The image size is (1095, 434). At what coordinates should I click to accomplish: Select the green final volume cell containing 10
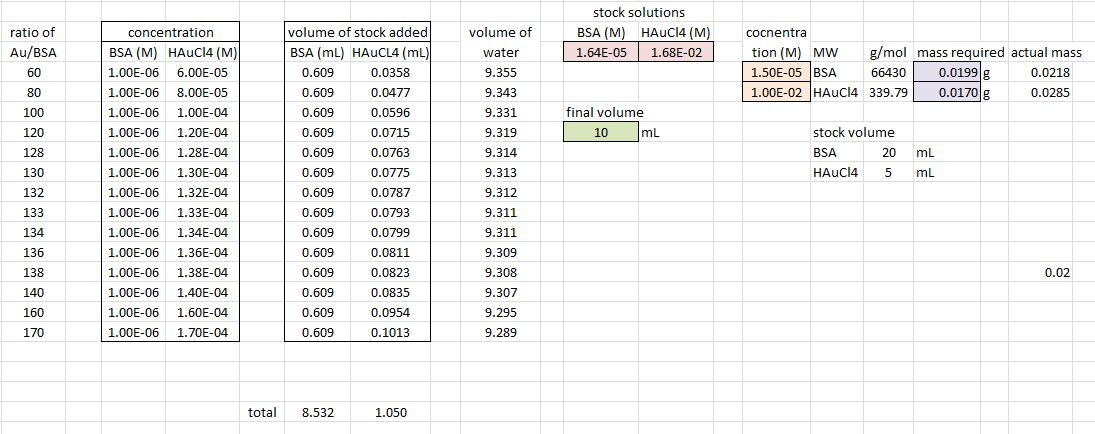600,132
